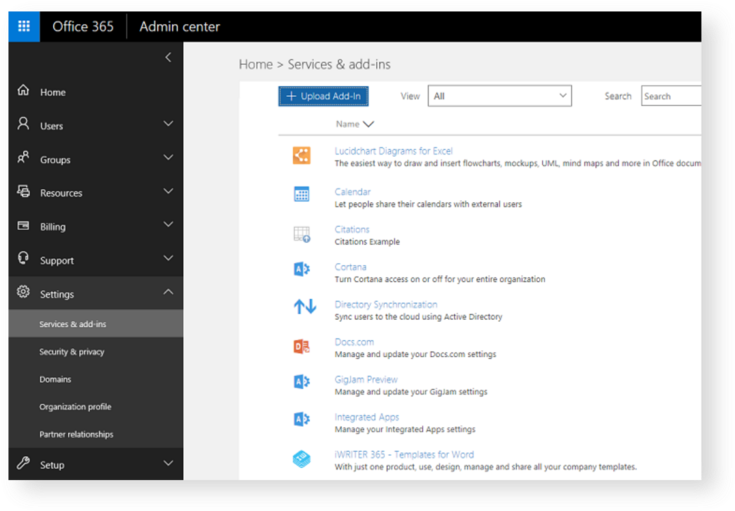Open the Citations add-in link
The width and height of the screenshot is (735, 511).
(352, 229)
